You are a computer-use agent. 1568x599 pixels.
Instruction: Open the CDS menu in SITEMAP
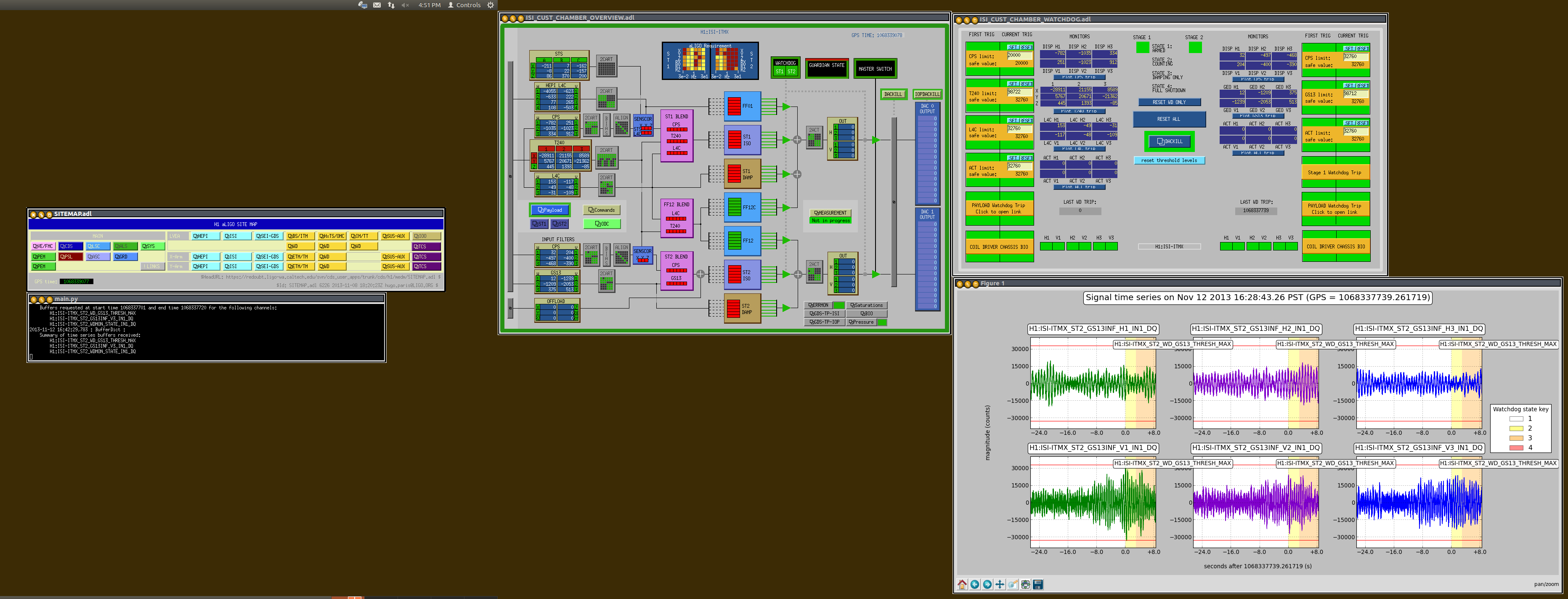[x=71, y=247]
